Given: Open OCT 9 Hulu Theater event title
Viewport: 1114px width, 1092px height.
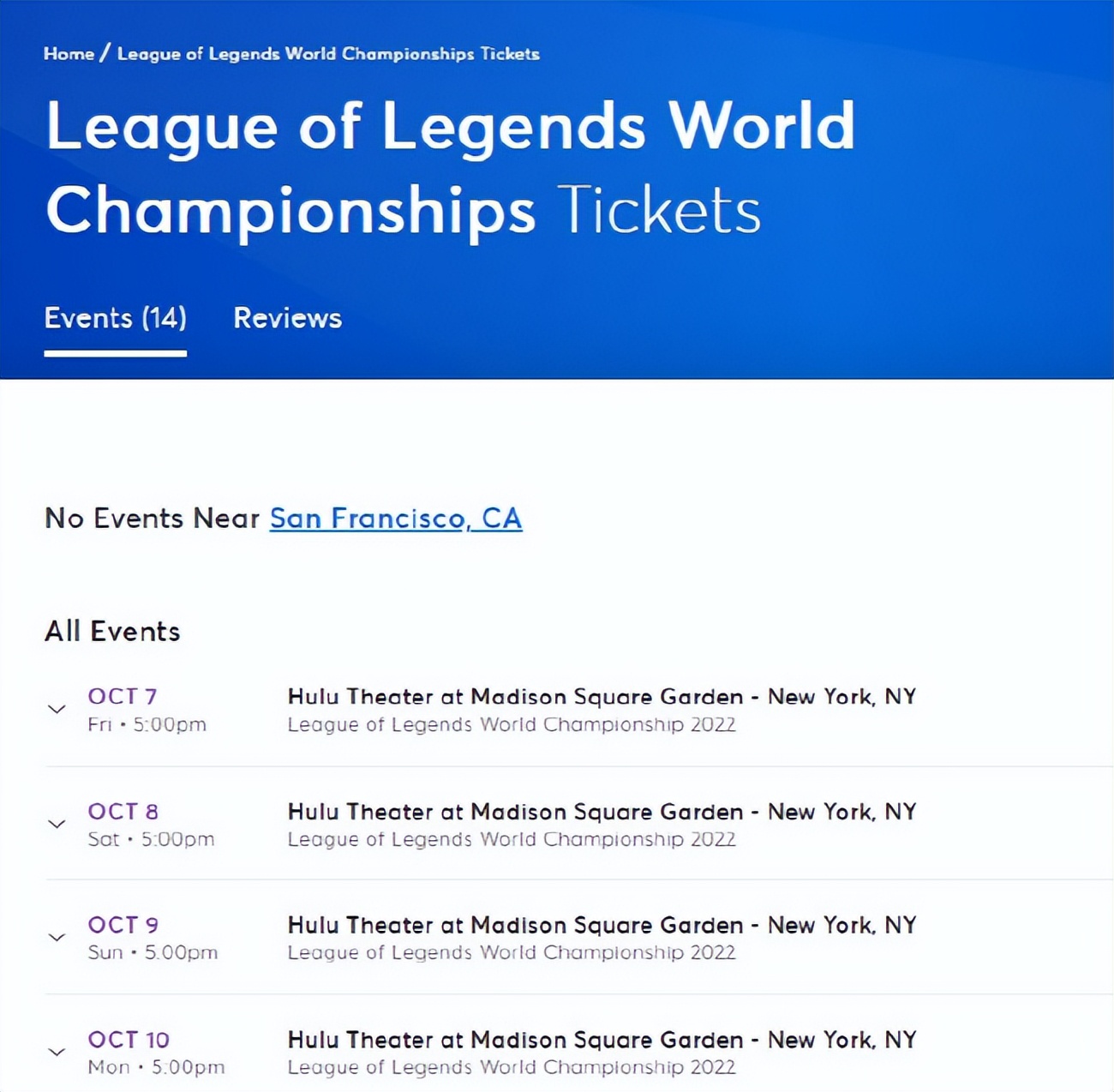Looking at the screenshot, I should point(602,925).
